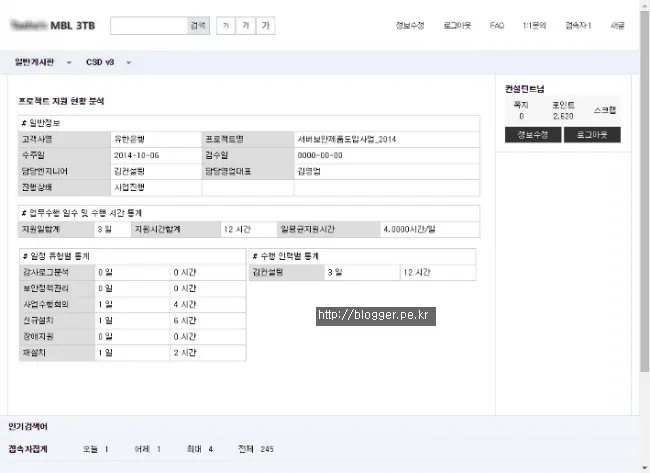Click the 프로젝트 지원 현황 분석 heading
This screenshot has height=473, width=650.
[x=61, y=101]
